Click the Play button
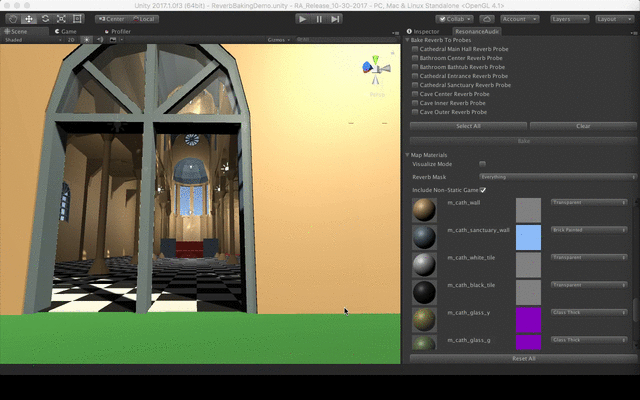The width and height of the screenshot is (640, 400). [302, 19]
